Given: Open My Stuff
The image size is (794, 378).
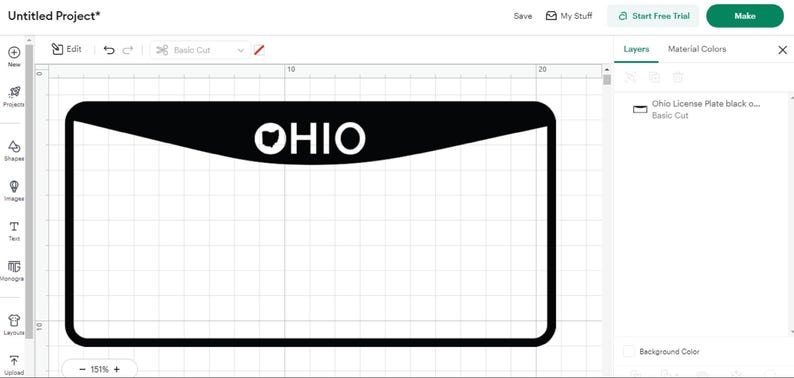Looking at the screenshot, I should click(569, 16).
